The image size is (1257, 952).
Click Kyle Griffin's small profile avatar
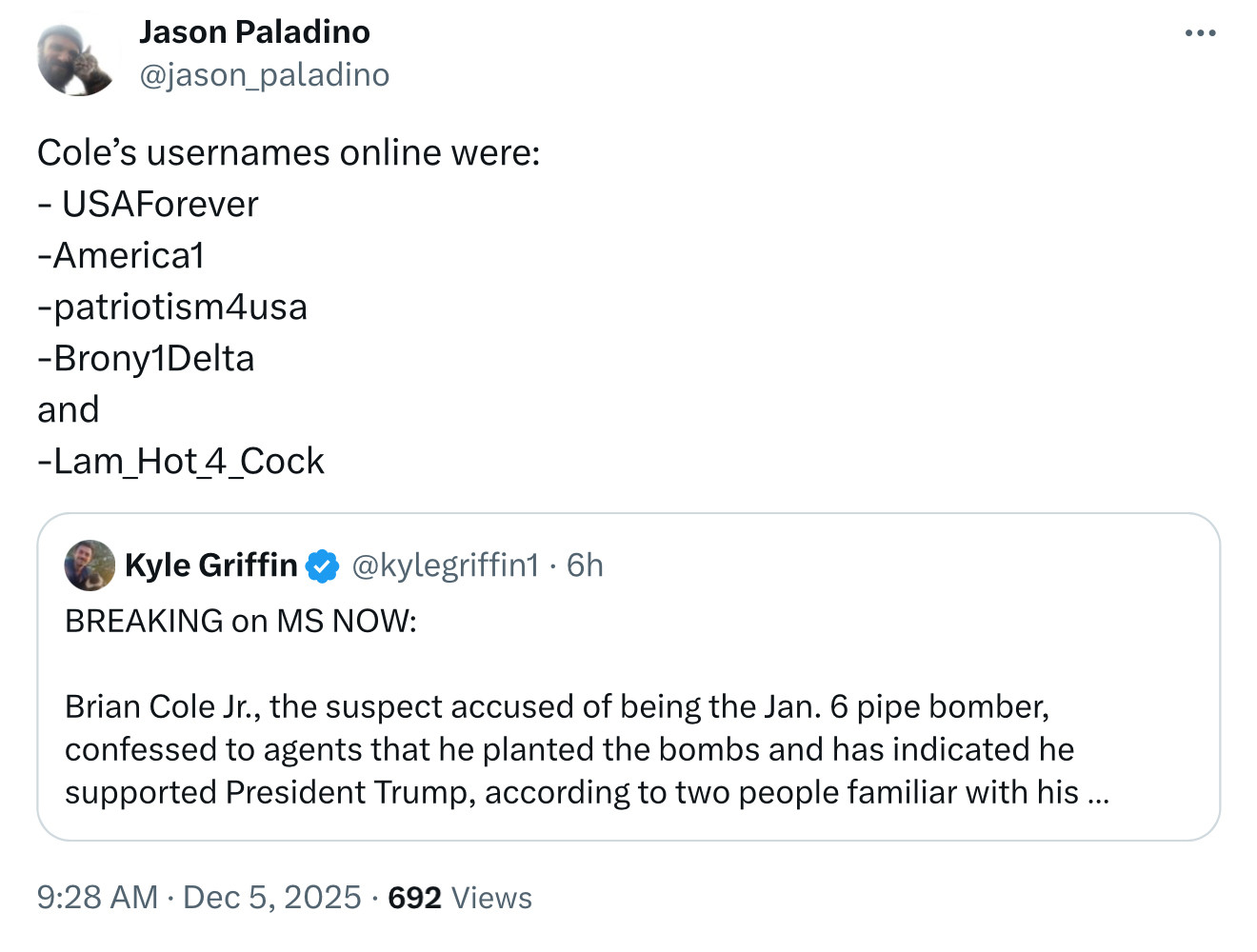(90, 565)
